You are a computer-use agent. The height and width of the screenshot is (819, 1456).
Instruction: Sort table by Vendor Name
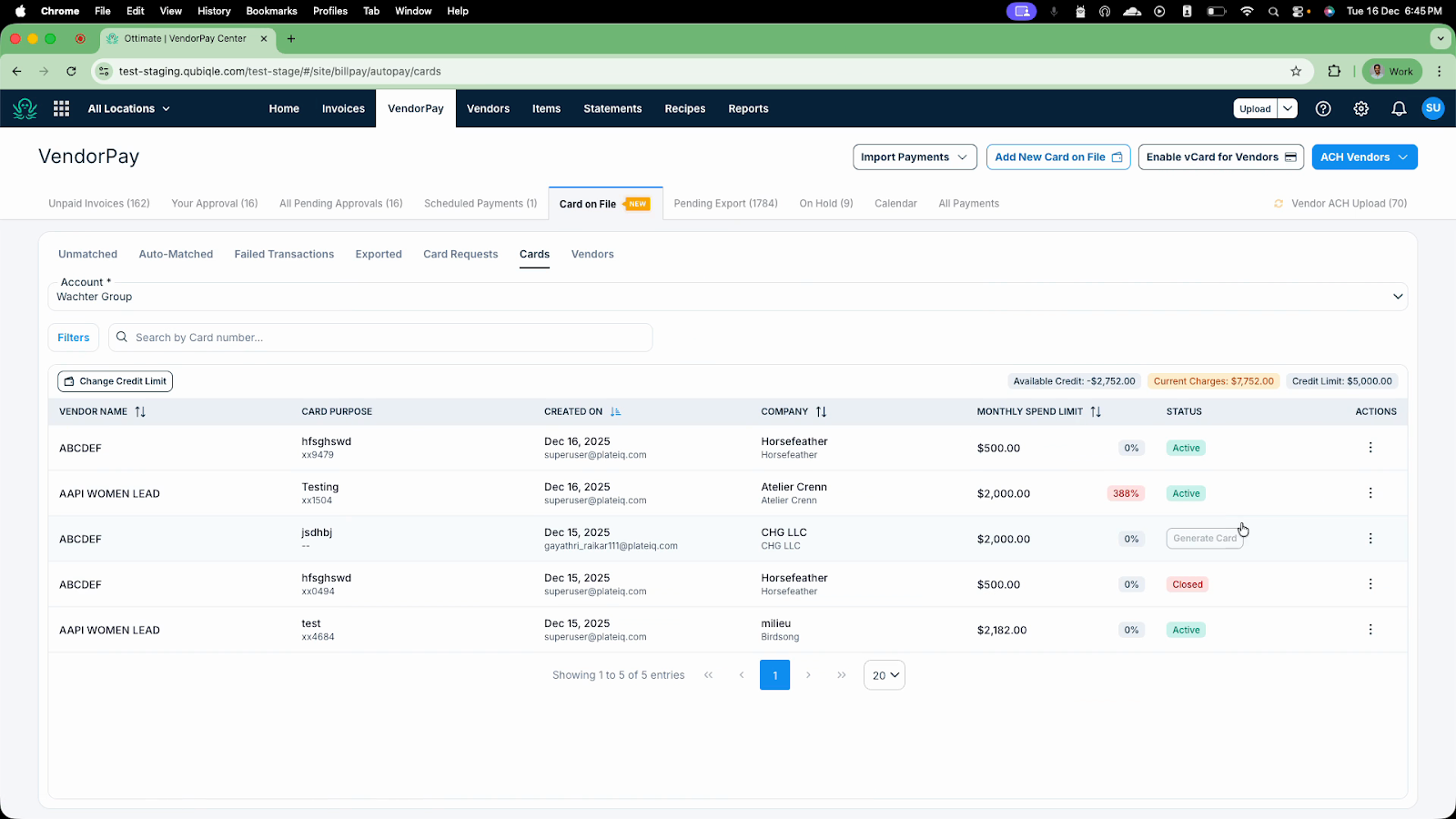coord(140,411)
